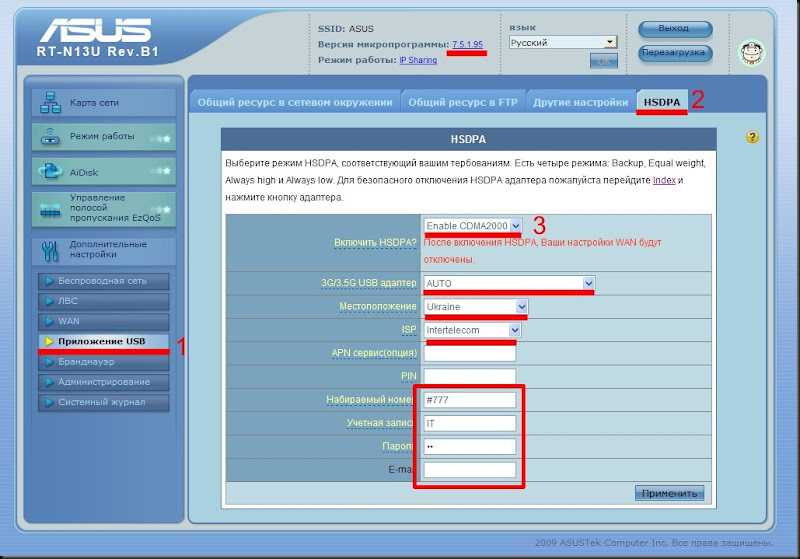Open Управление полосой пропускания EzQoS
Image resolution: width=800 pixels, height=559 pixels.
click(x=104, y=209)
